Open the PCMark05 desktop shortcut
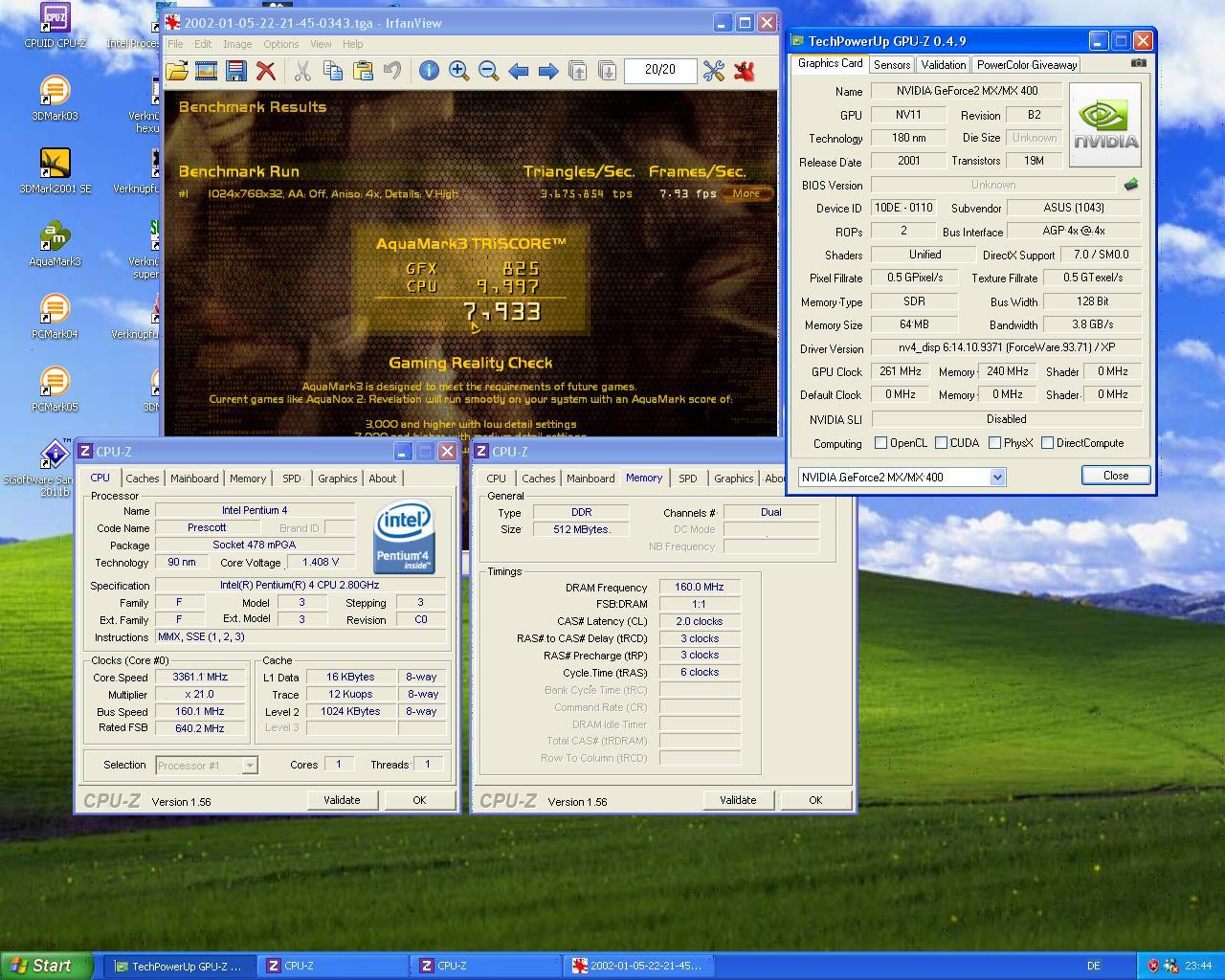 click(x=55, y=390)
